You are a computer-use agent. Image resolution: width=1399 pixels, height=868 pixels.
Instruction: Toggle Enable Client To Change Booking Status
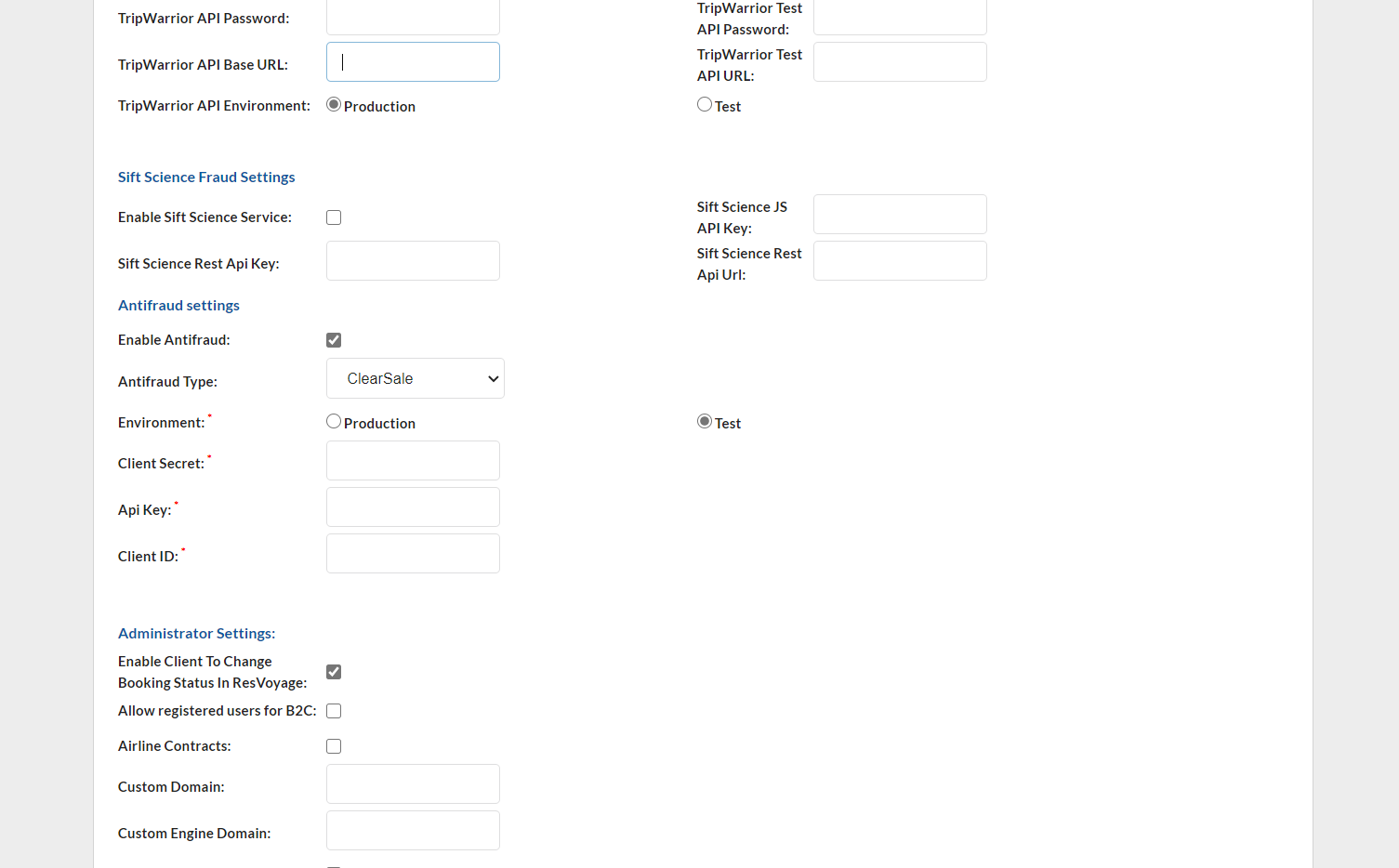(x=334, y=672)
